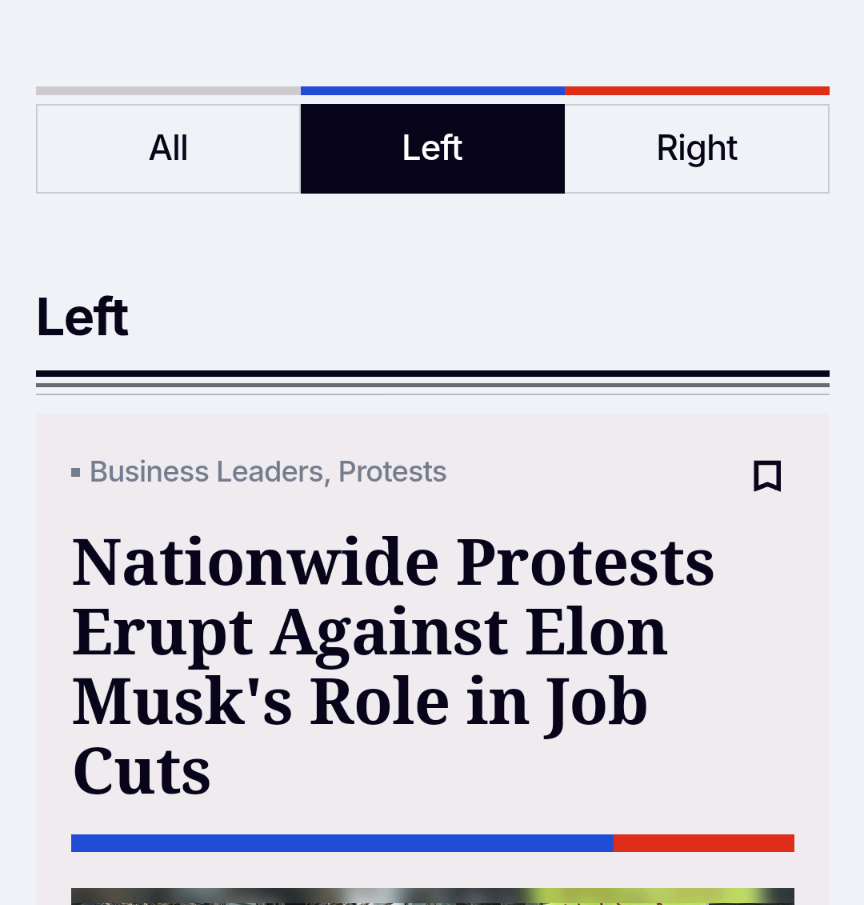Click the red portion of the article bias bar
This screenshot has width=864, height=905.
coord(704,843)
